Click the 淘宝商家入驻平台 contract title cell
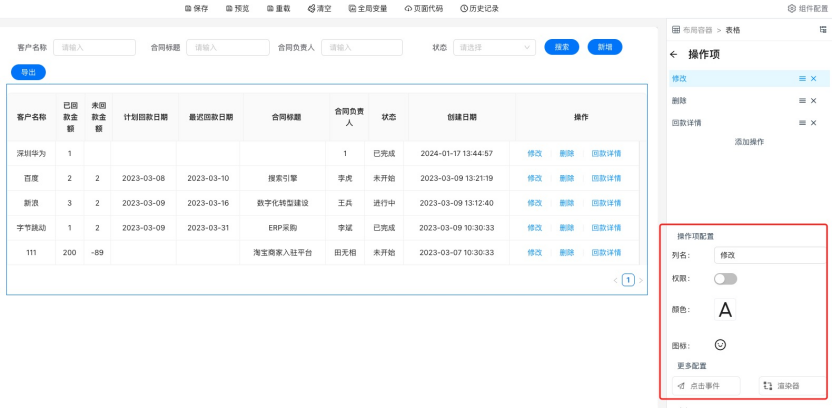The height and width of the screenshot is (408, 832). click(282, 253)
